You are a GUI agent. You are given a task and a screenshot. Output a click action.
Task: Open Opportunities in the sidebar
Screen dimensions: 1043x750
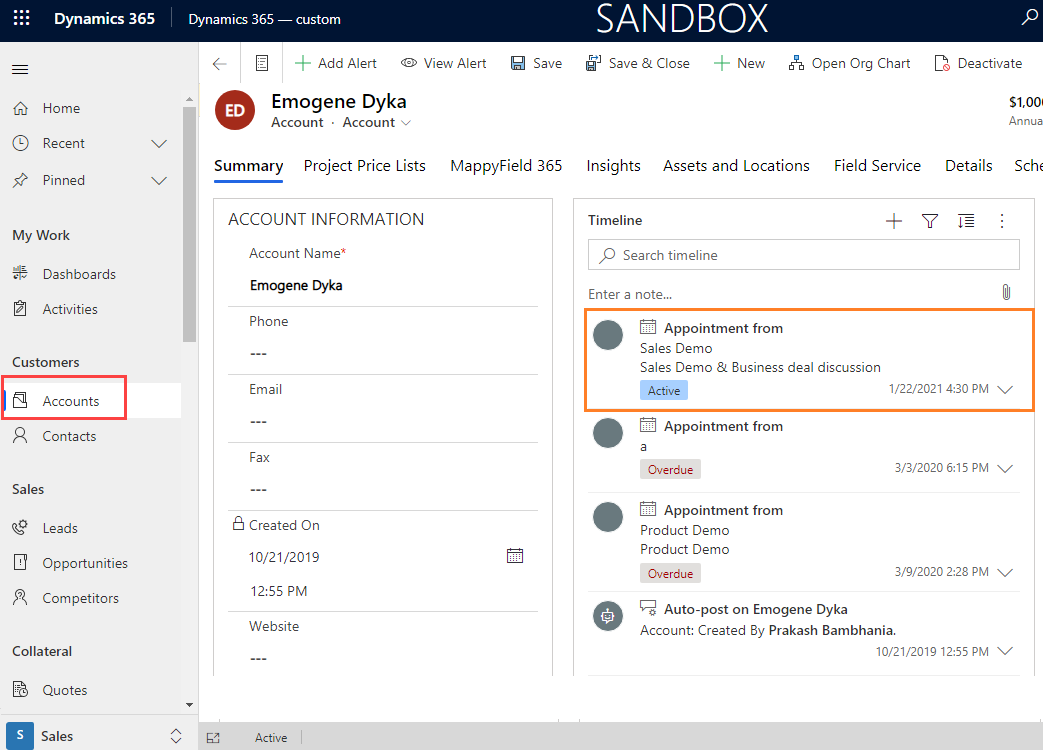click(85, 563)
